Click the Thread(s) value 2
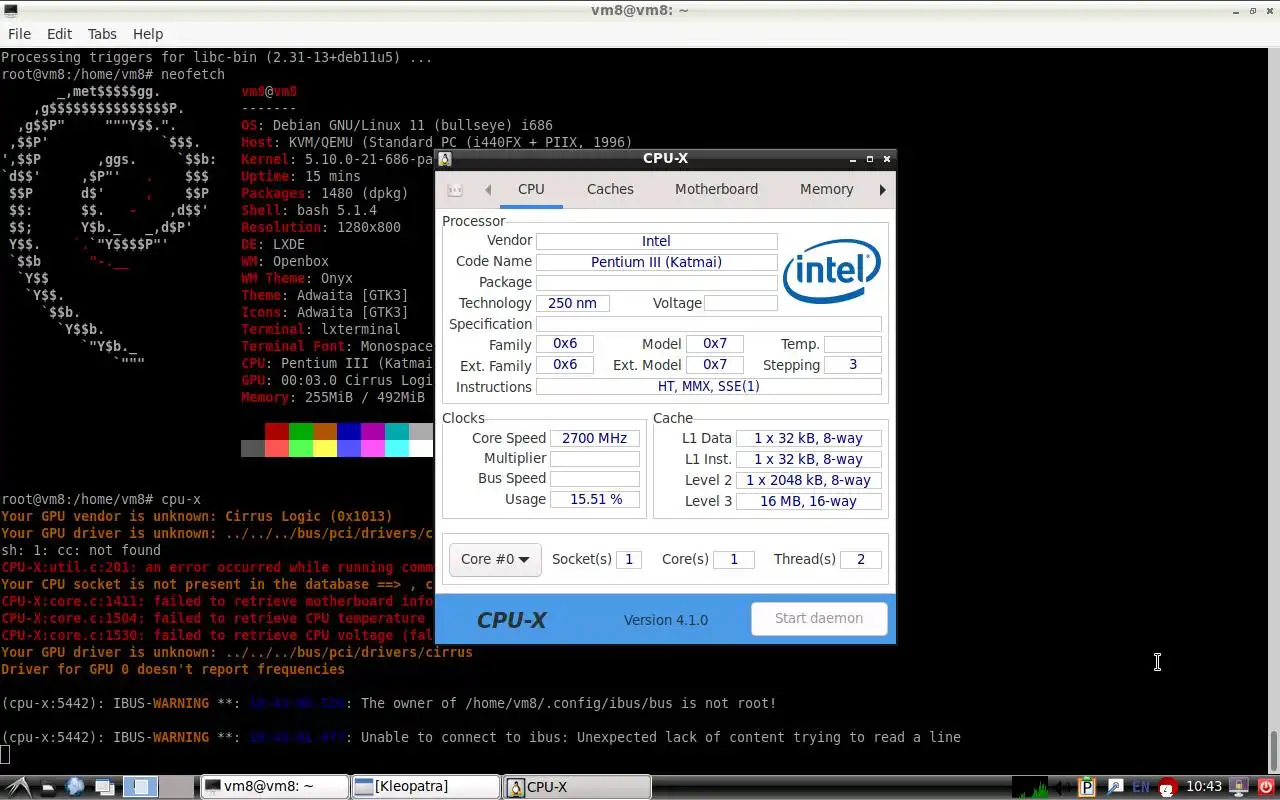 coord(860,559)
